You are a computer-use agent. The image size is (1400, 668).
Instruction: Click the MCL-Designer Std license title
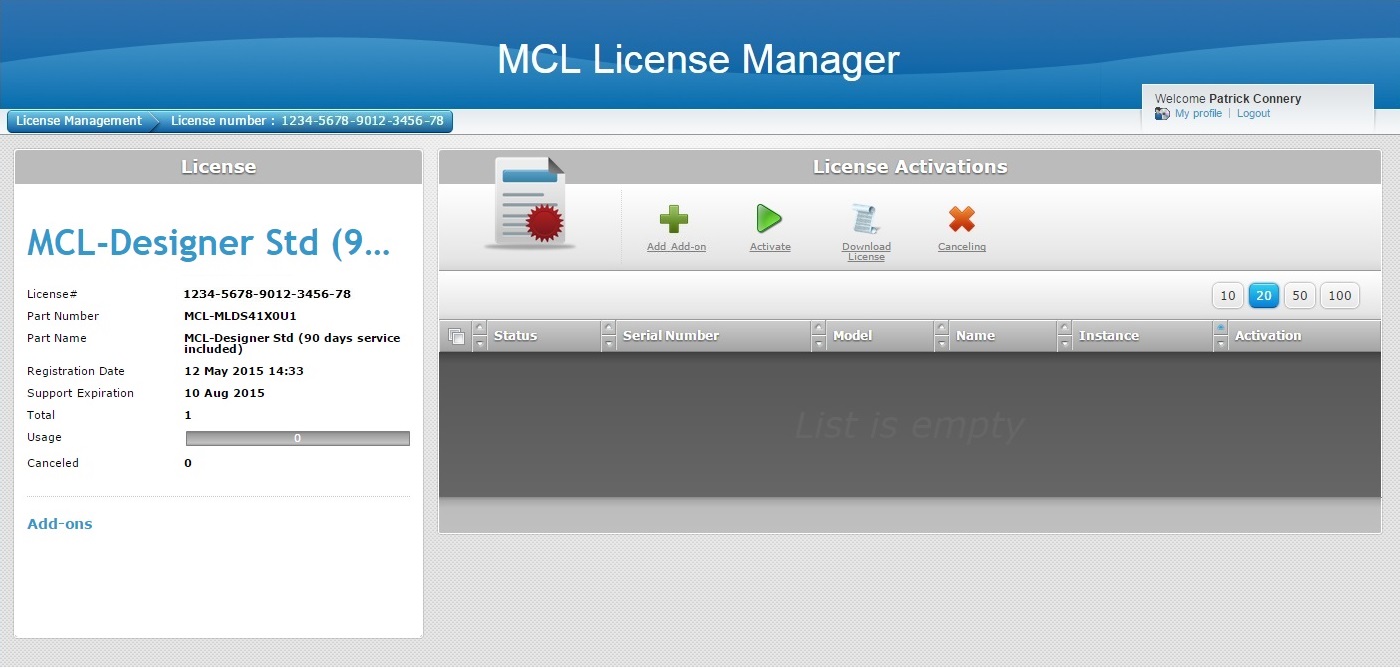(209, 243)
